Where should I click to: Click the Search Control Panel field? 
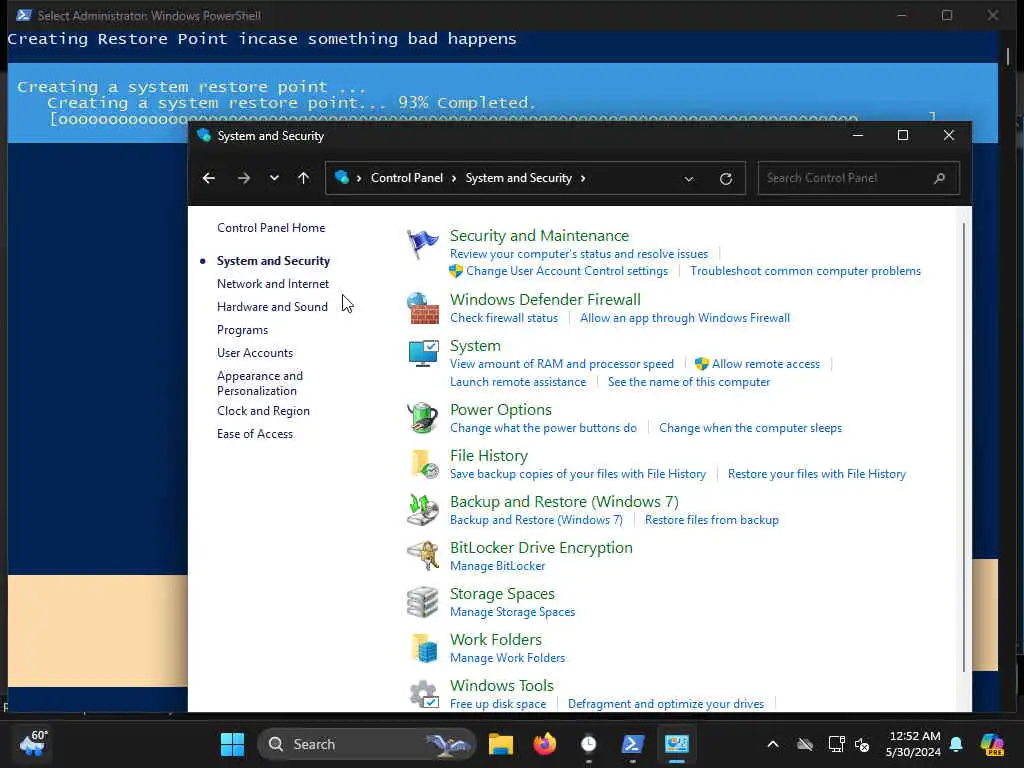(x=858, y=178)
